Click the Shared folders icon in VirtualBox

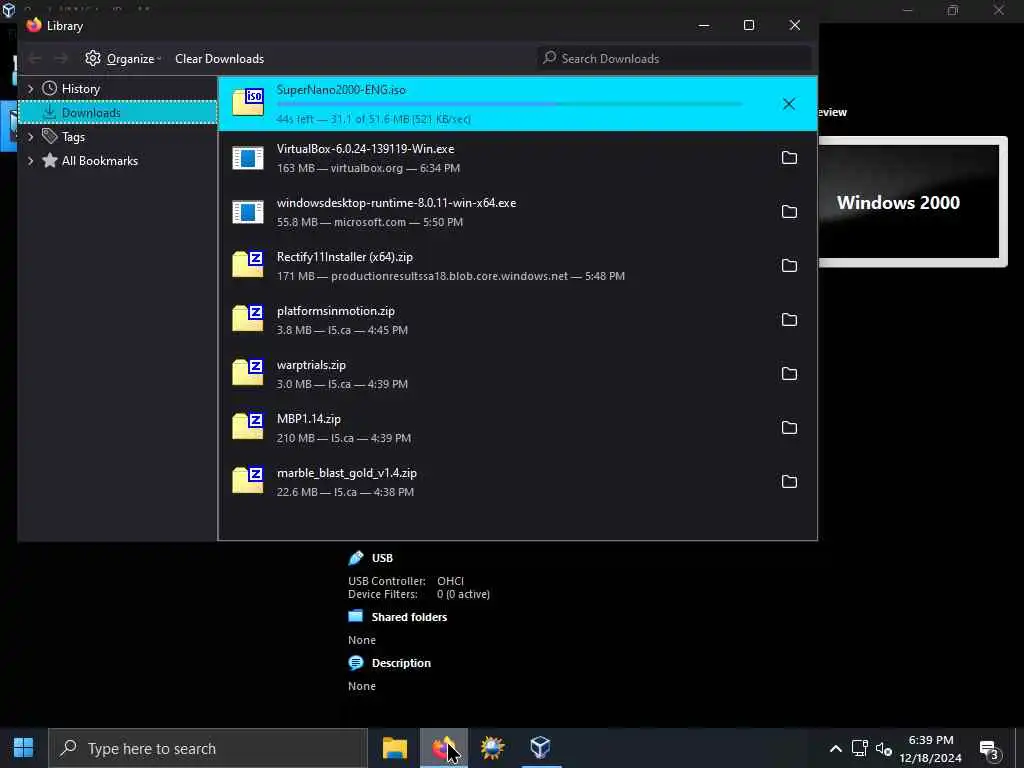click(x=355, y=616)
